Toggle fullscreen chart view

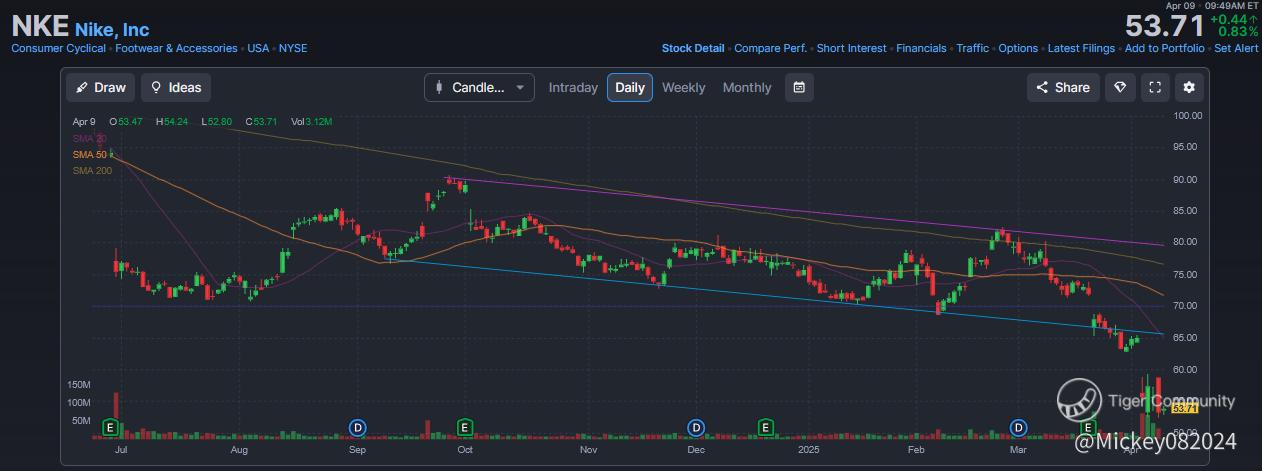point(1154,87)
